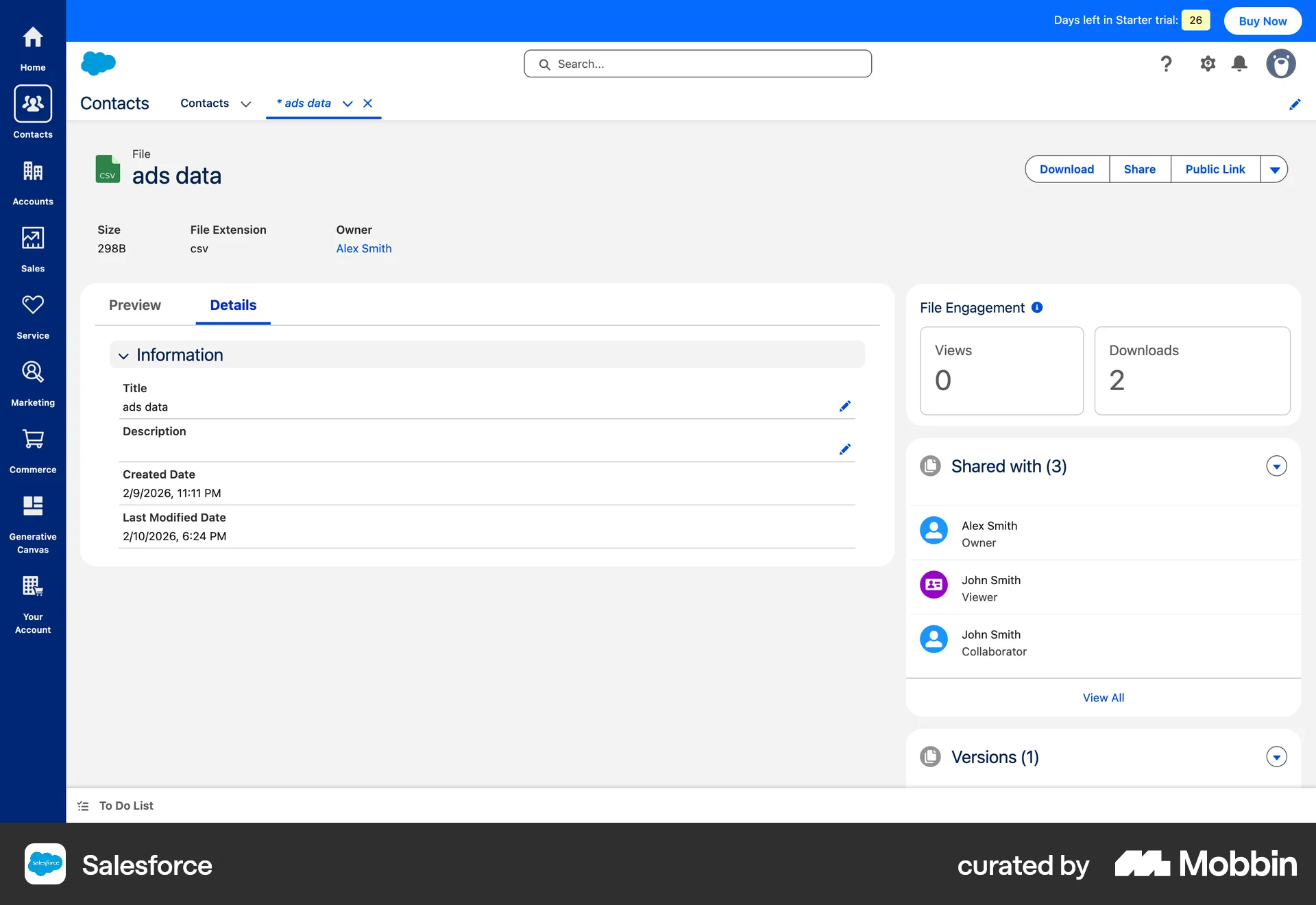This screenshot has height=905, width=1316.
Task: Open owner Alex Smith's profile link
Action: tap(363, 248)
